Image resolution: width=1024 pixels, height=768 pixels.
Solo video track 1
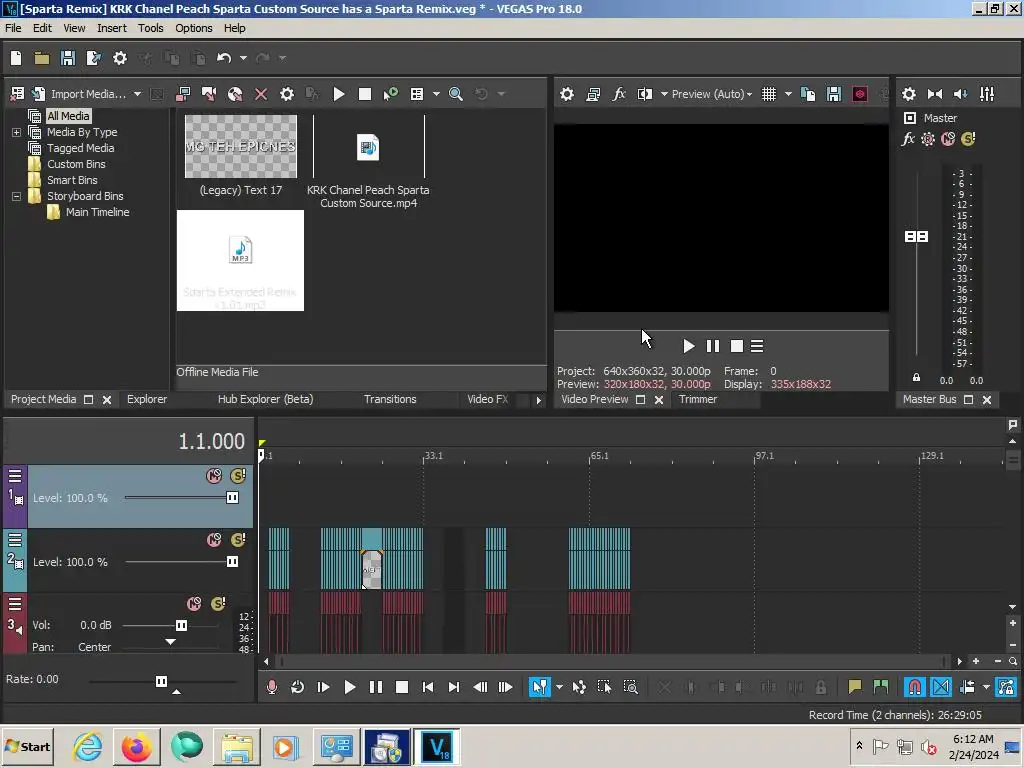click(x=238, y=476)
